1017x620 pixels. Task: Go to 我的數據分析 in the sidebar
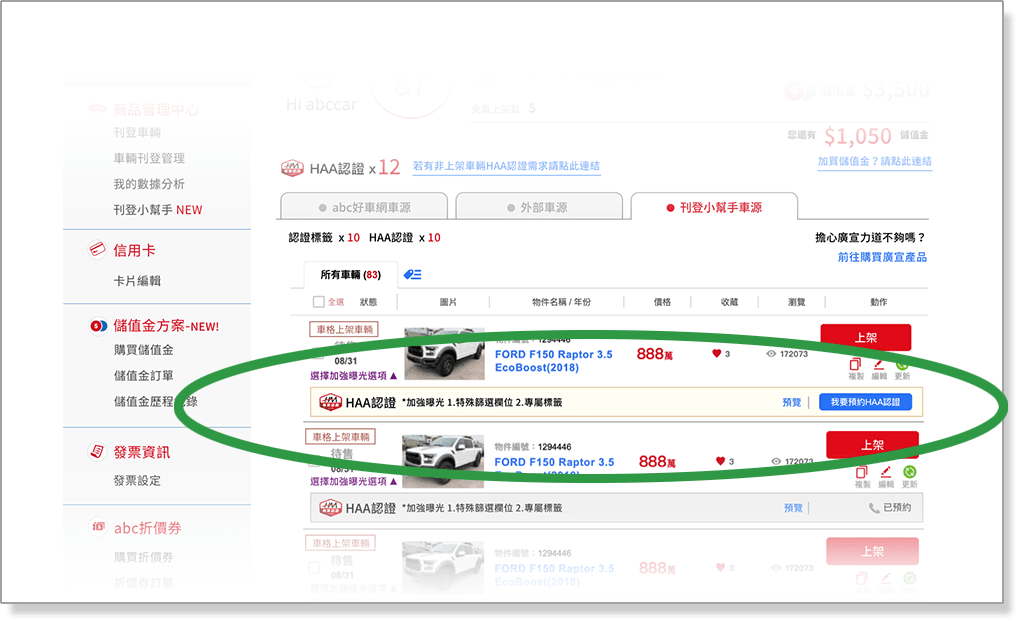point(149,184)
